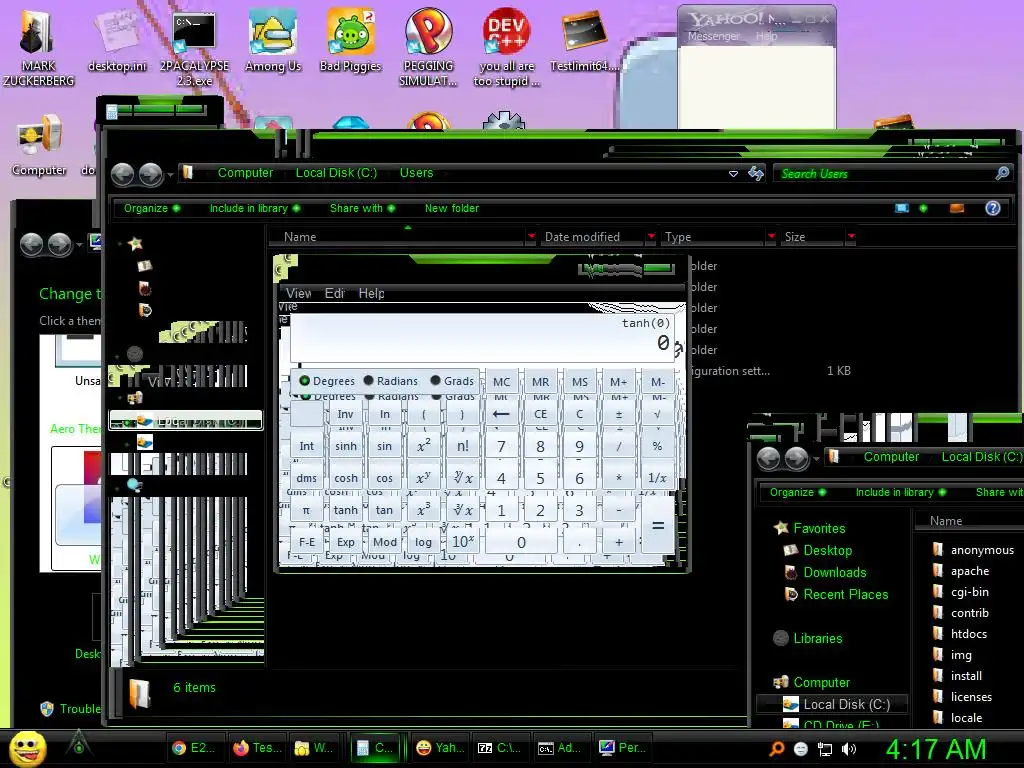
Task: Open the Calculator Edit menu
Action: click(334, 293)
